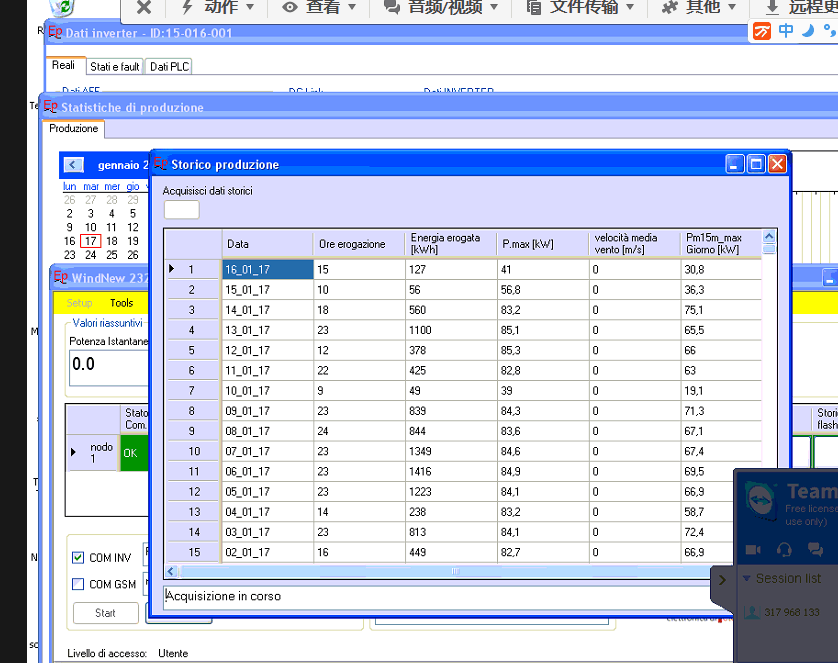This screenshot has width=838, height=663.
Task: Click the Energia erogata [kWh] column header
Action: 451,244
